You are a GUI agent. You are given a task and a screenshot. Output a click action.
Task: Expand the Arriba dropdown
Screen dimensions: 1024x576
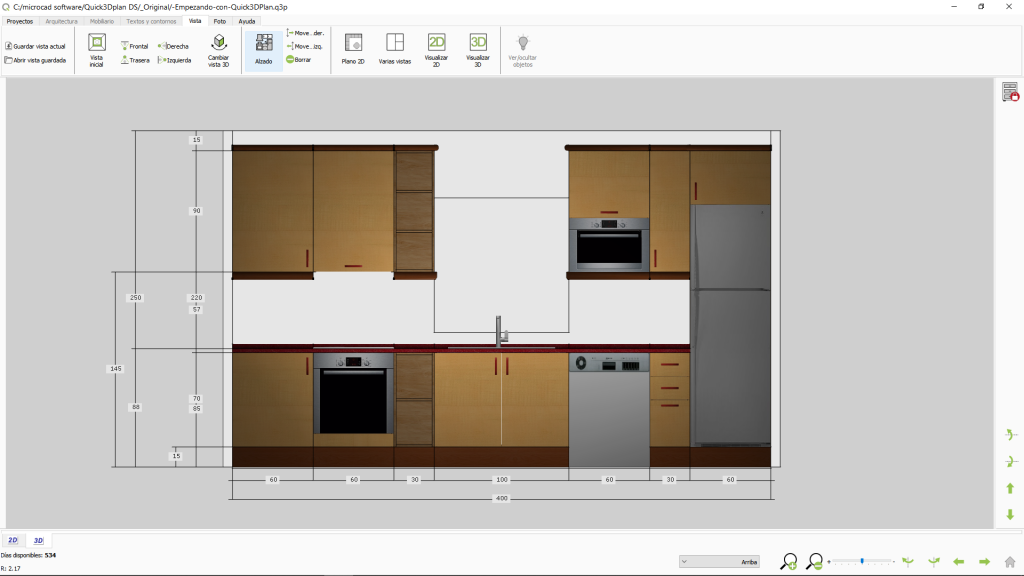point(719,562)
